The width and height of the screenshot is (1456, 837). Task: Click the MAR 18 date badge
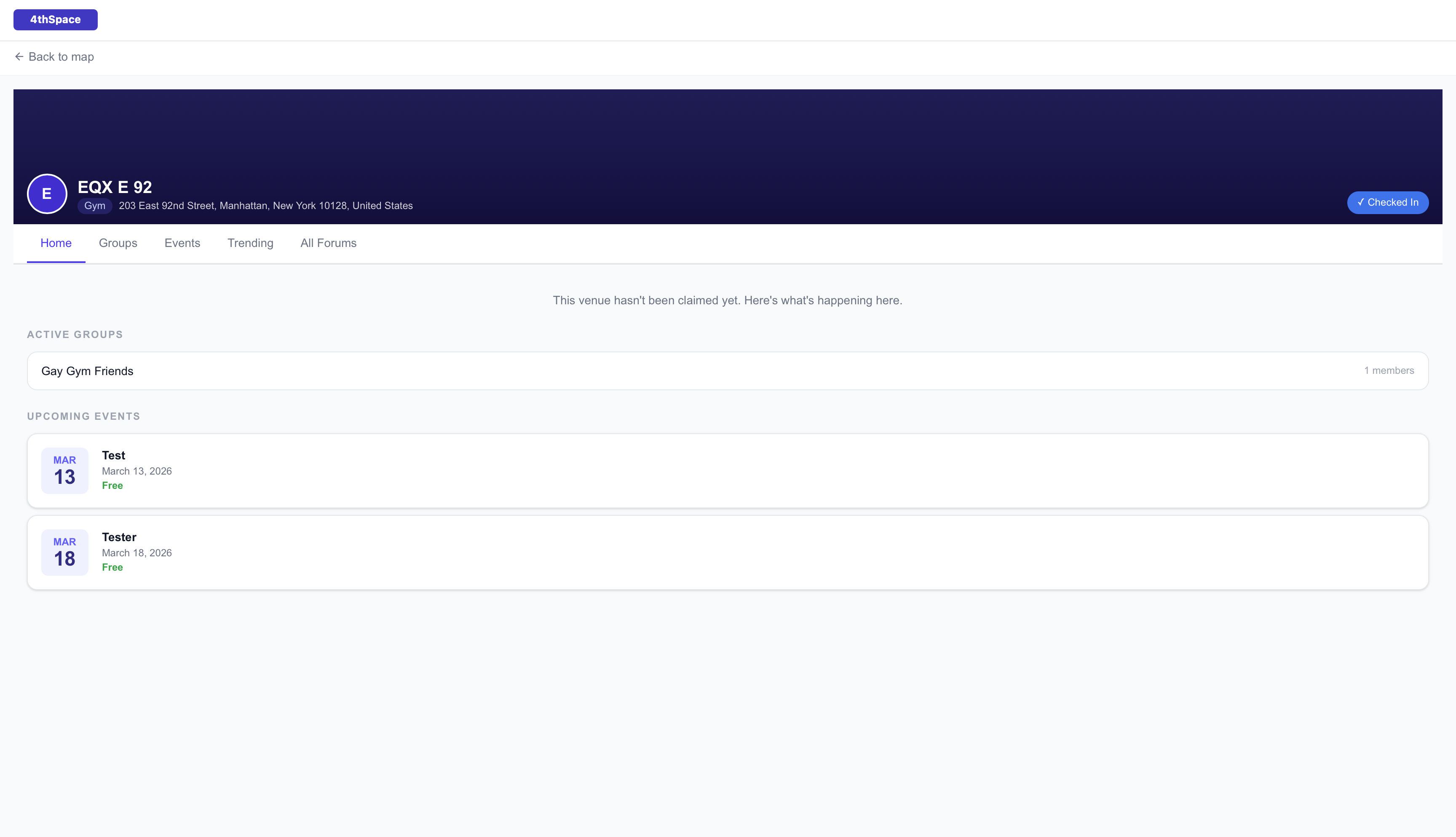click(64, 552)
